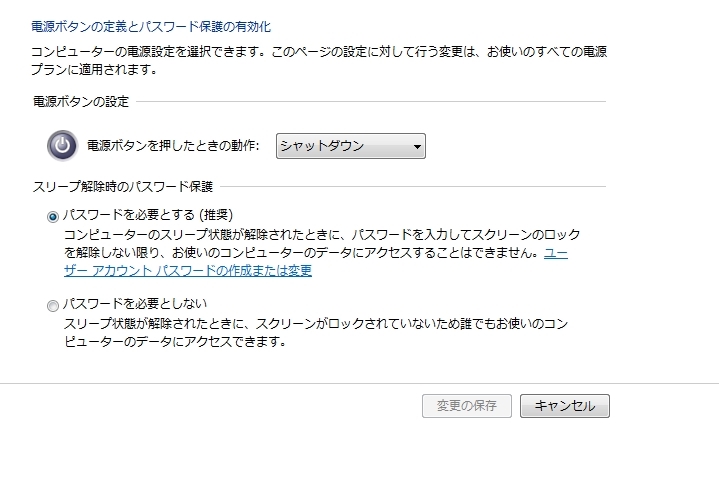Click the link's first line ending in ユー

coord(555,253)
